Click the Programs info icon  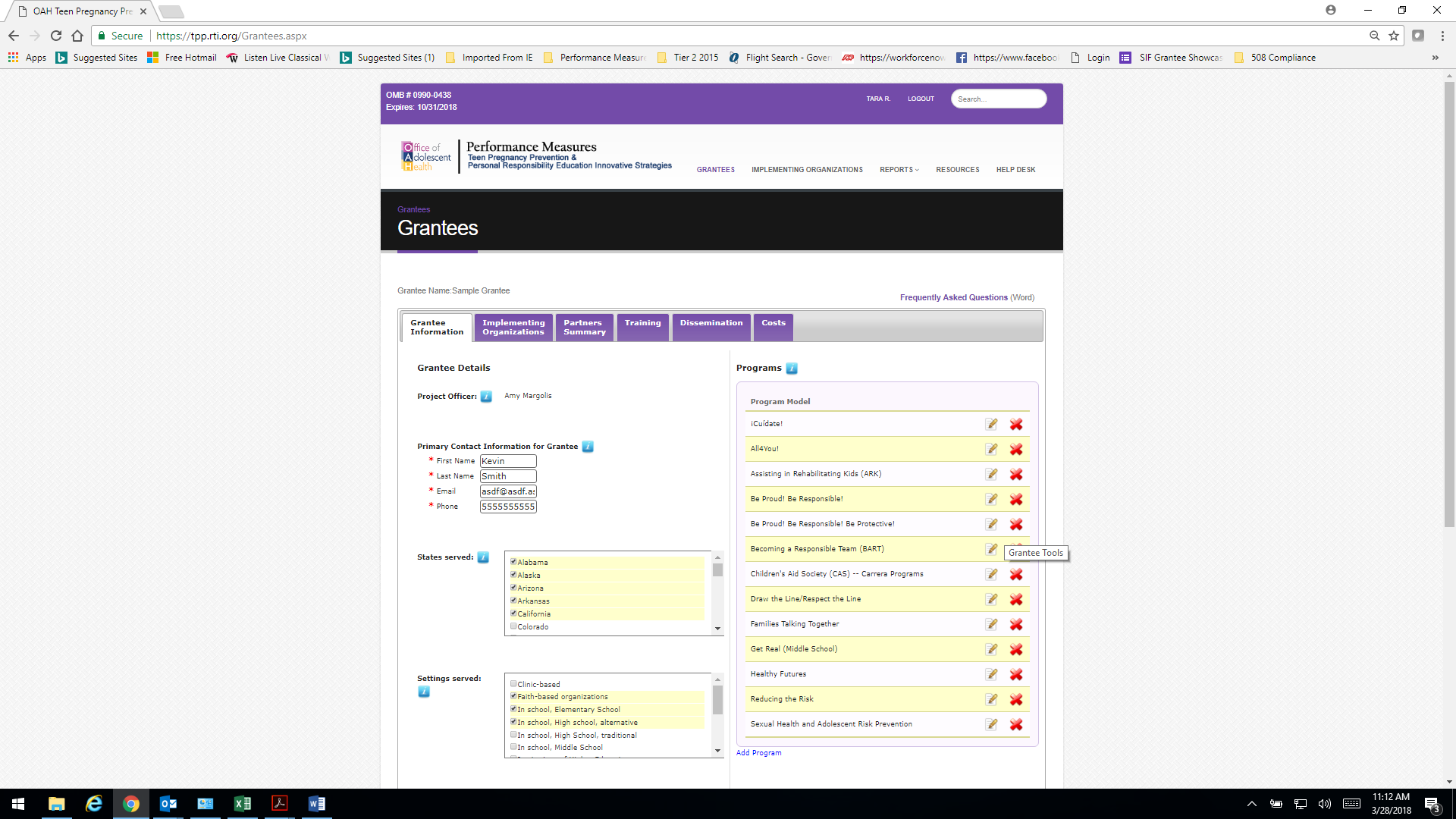pyautogui.click(x=792, y=369)
